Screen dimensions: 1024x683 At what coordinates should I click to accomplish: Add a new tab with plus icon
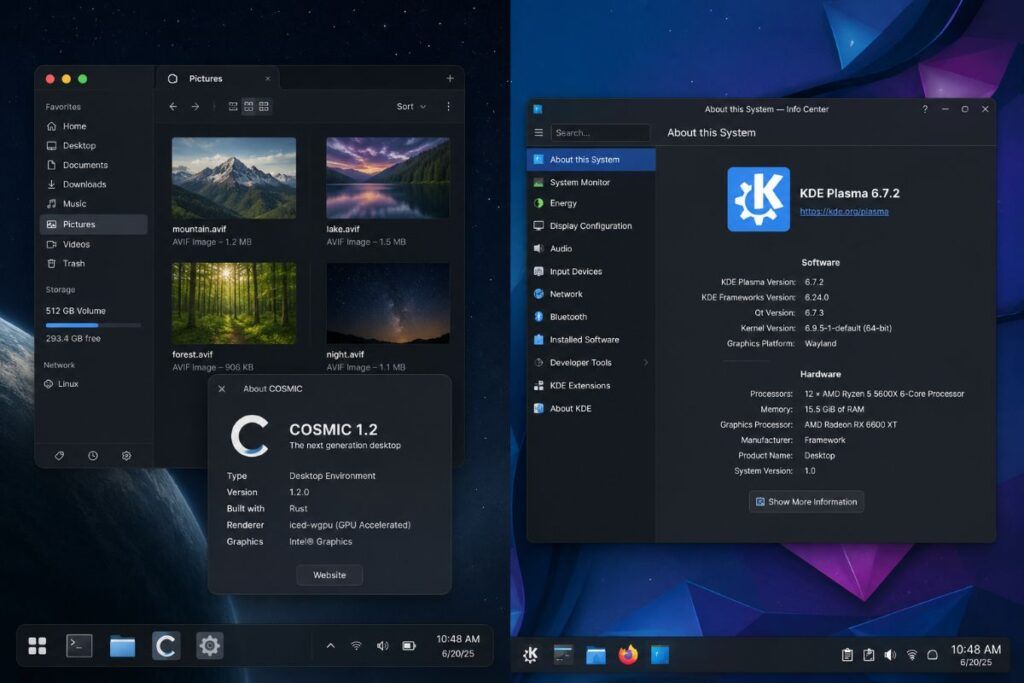[450, 78]
